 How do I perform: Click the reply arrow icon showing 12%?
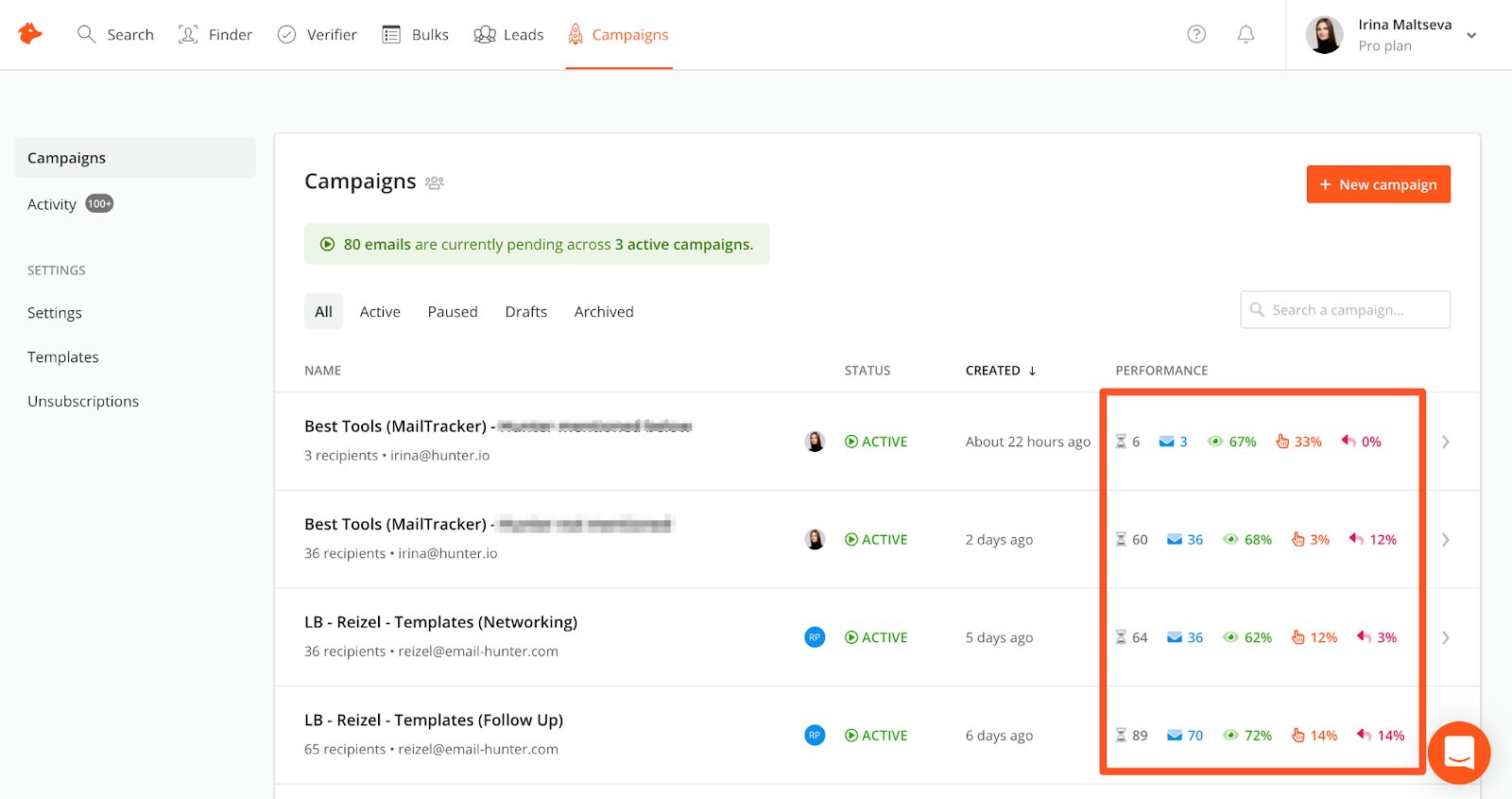(1356, 540)
